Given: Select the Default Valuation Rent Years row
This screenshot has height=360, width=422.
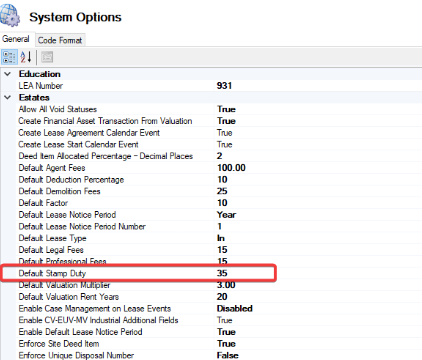Looking at the screenshot, I should (220, 297).
